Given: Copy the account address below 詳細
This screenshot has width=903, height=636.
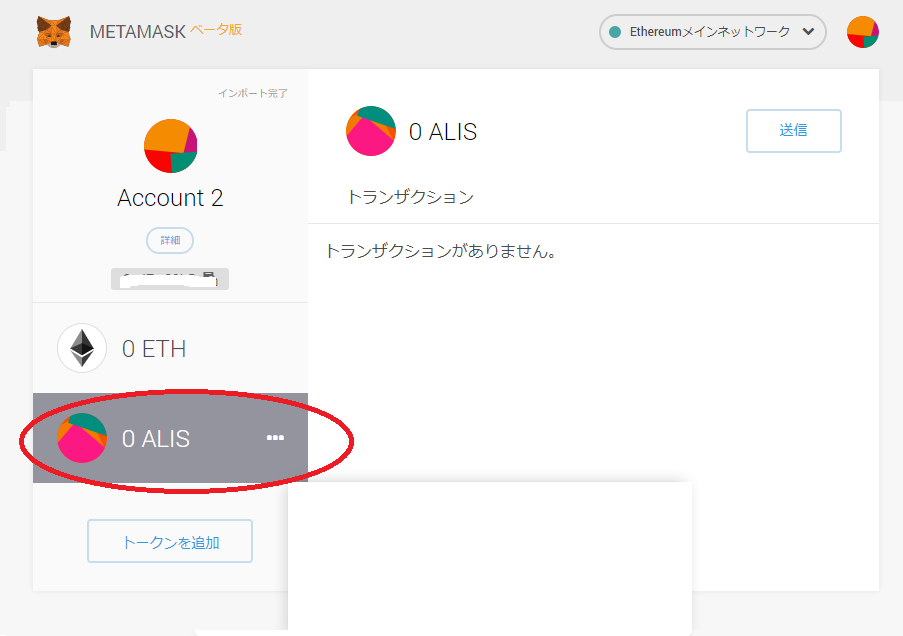Looking at the screenshot, I should (170, 279).
